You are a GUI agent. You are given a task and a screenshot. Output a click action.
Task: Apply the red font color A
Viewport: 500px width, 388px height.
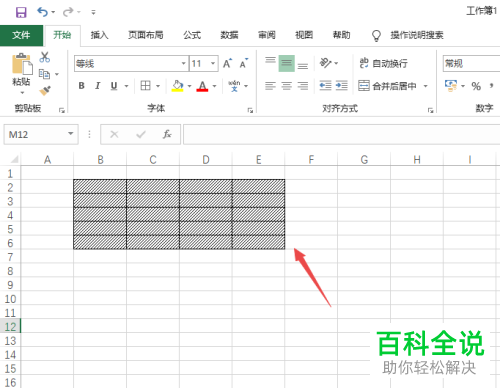tap(202, 86)
